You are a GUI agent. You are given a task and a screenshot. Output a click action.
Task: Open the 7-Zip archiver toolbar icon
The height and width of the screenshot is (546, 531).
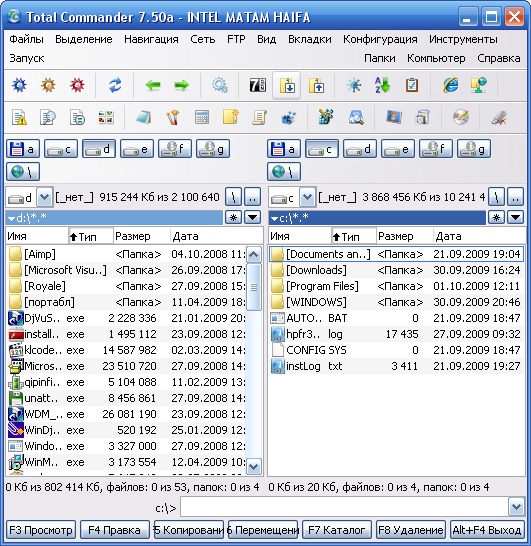pyautogui.click(x=258, y=85)
